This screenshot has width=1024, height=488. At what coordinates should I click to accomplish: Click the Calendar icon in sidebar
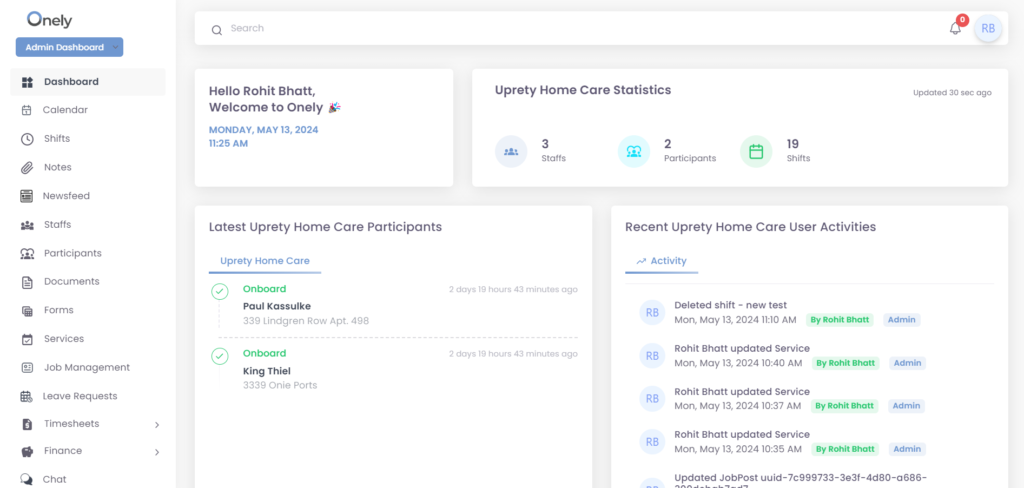point(27,110)
